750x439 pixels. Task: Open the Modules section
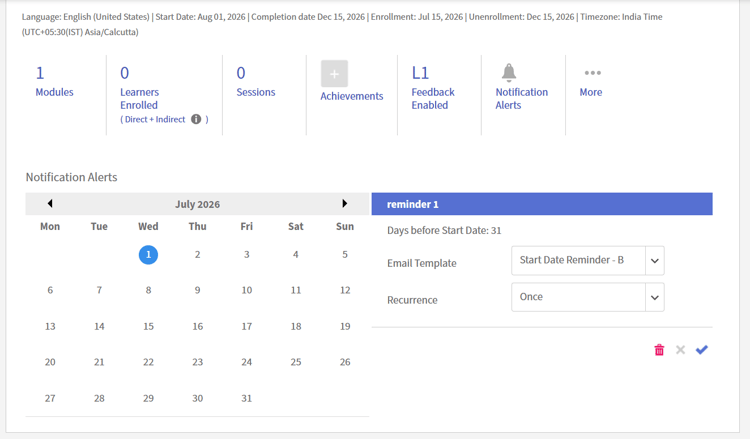pos(55,92)
